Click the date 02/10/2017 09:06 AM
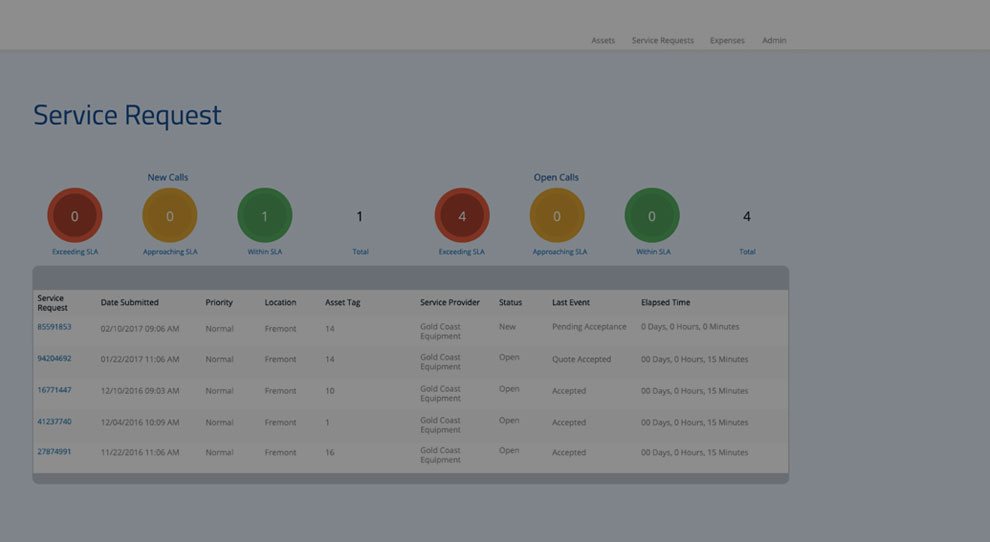This screenshot has width=990, height=542. click(140, 329)
